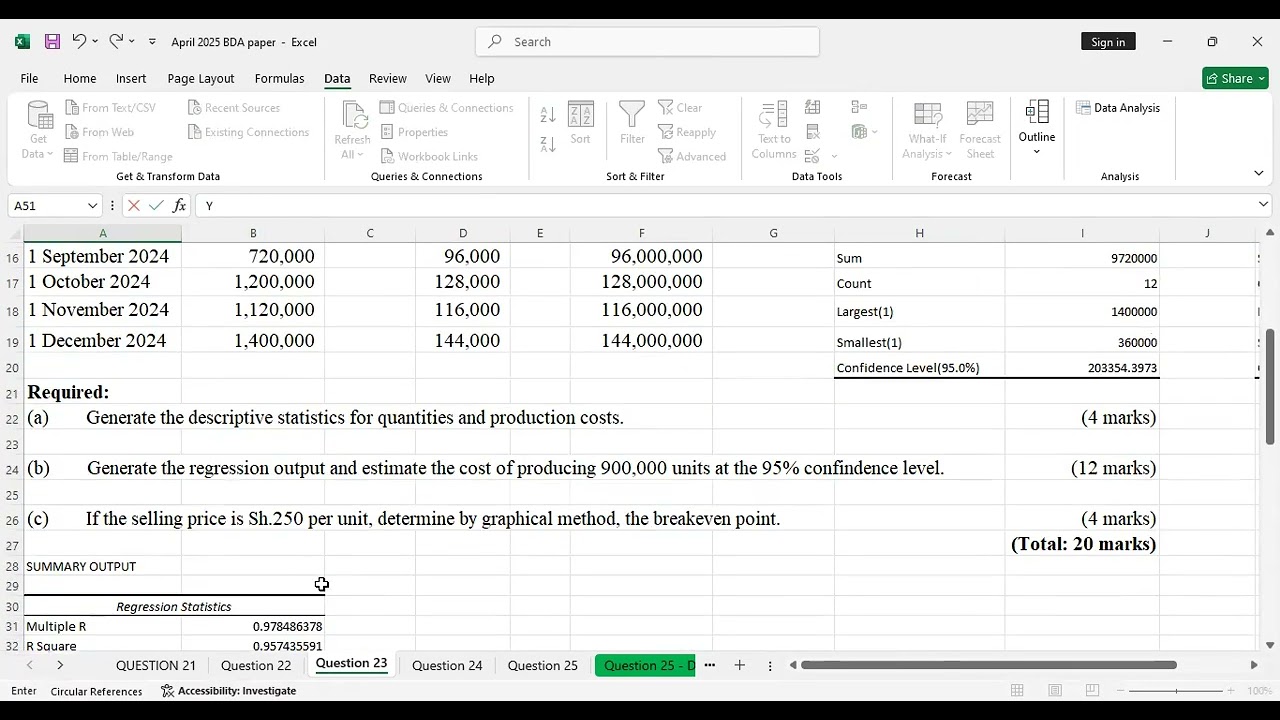Expand the Data Validation dropdown arrow
Screen dimensions: 1280x720
[834, 156]
